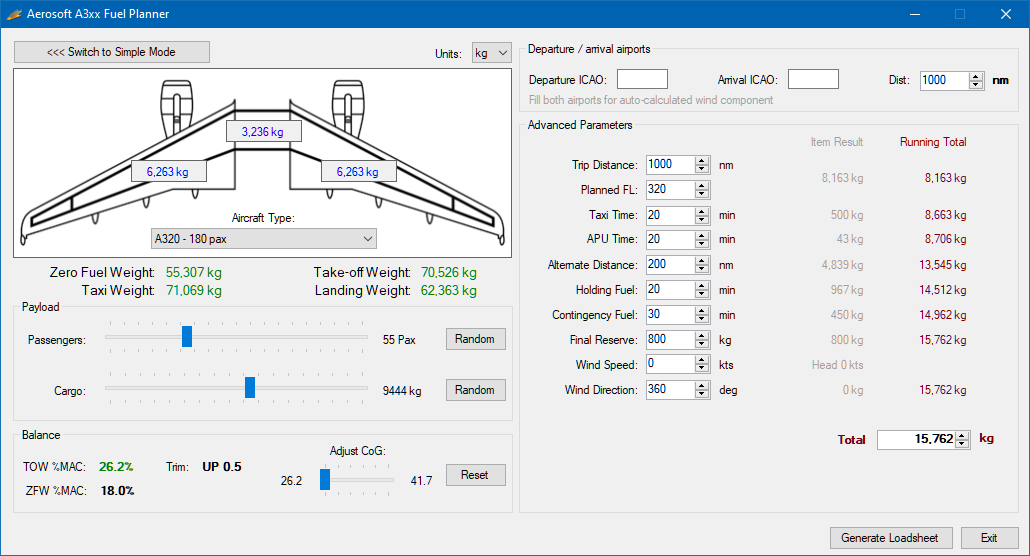The height and width of the screenshot is (556, 1030).
Task: Click the APU Time input
Action: (x=670, y=239)
